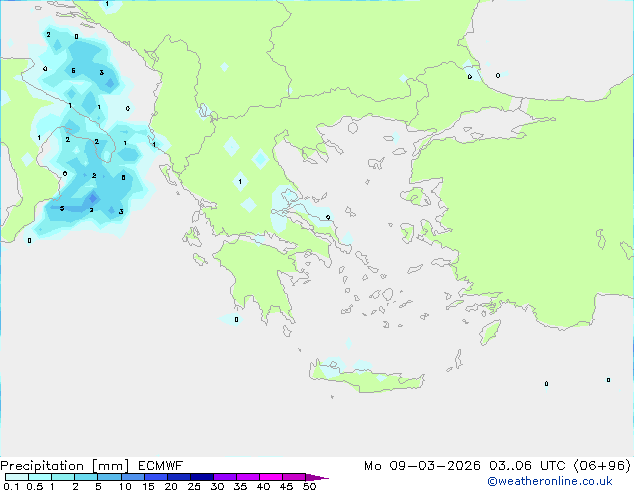Click the '25' legend value
The height and width of the screenshot is (490, 634).
point(194,486)
